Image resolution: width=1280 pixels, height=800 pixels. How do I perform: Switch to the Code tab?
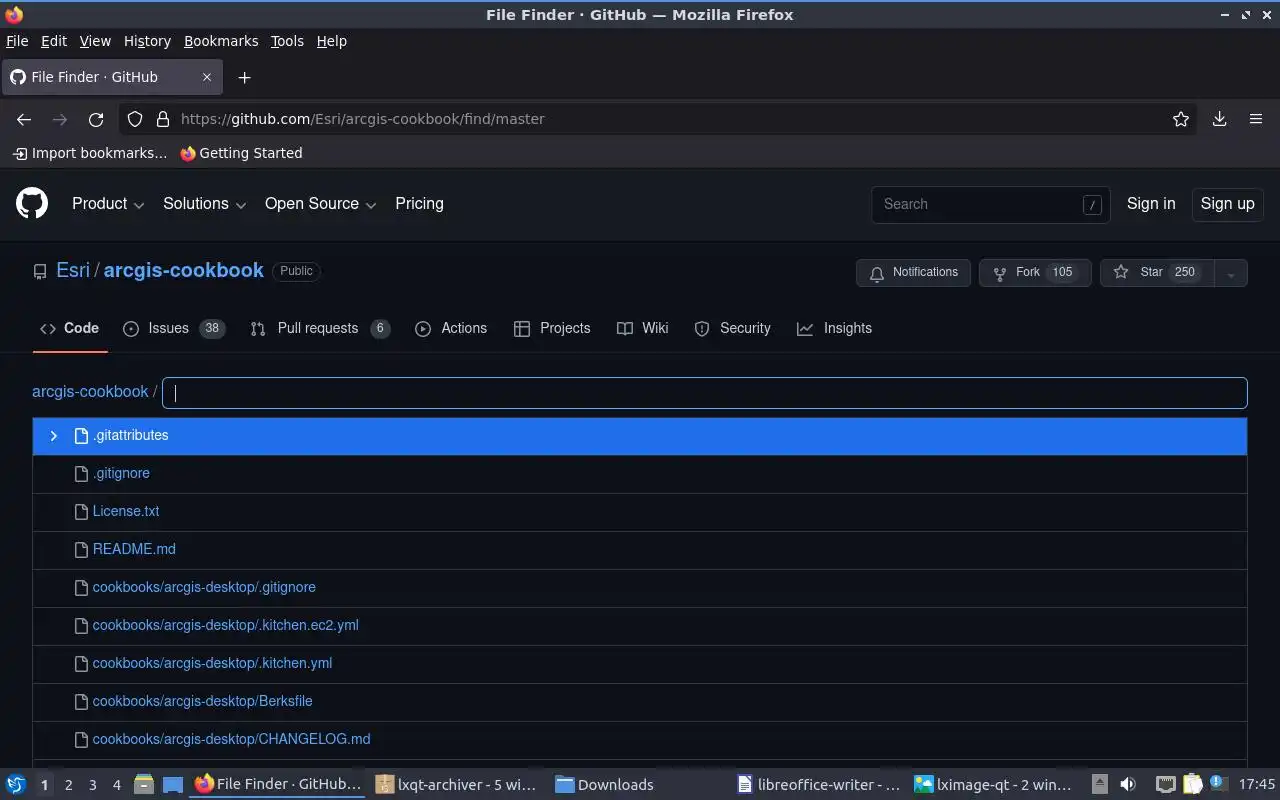coord(70,329)
